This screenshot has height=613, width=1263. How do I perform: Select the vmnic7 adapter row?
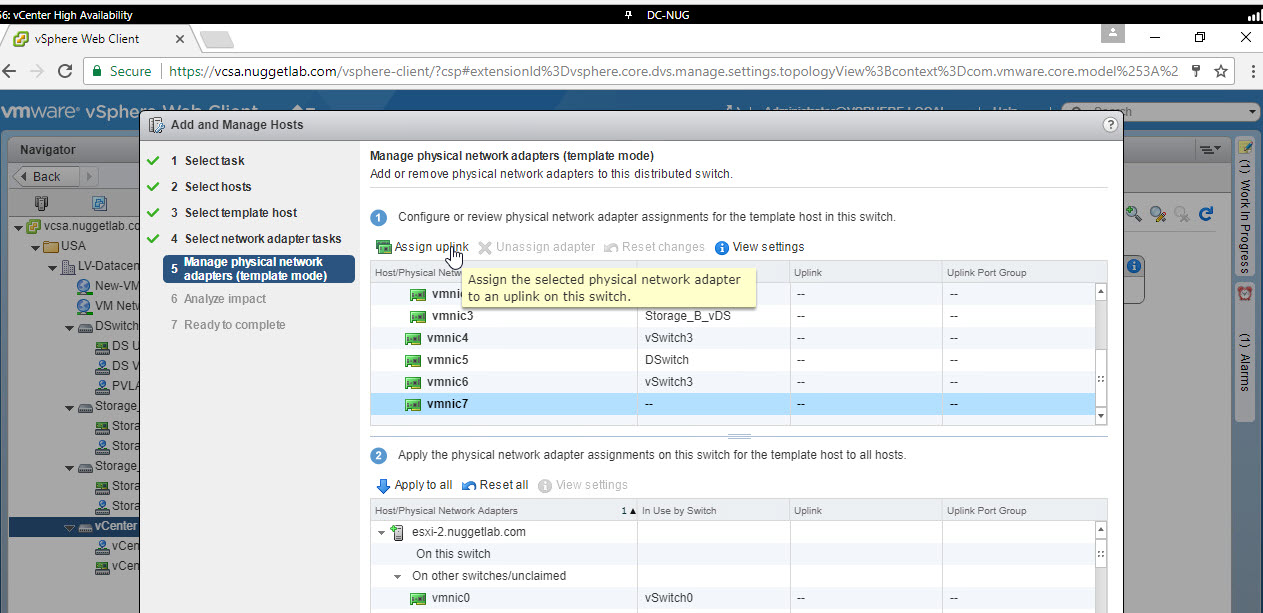pos(447,404)
